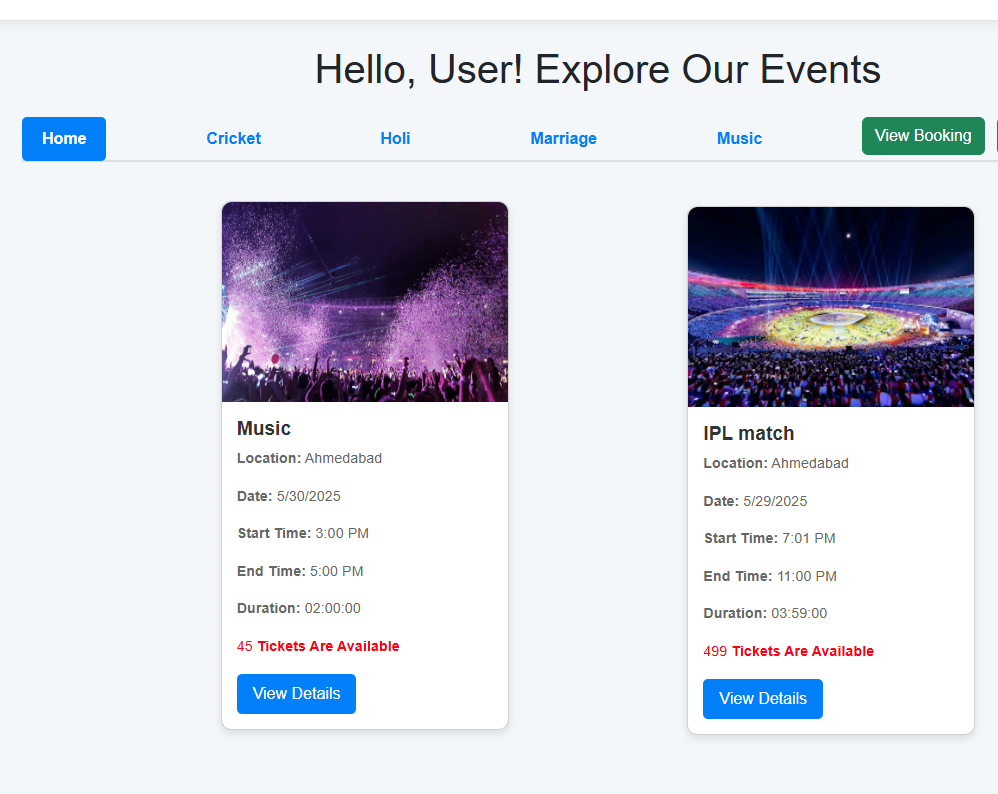
Task: Select the Home tab
Action: point(64,139)
